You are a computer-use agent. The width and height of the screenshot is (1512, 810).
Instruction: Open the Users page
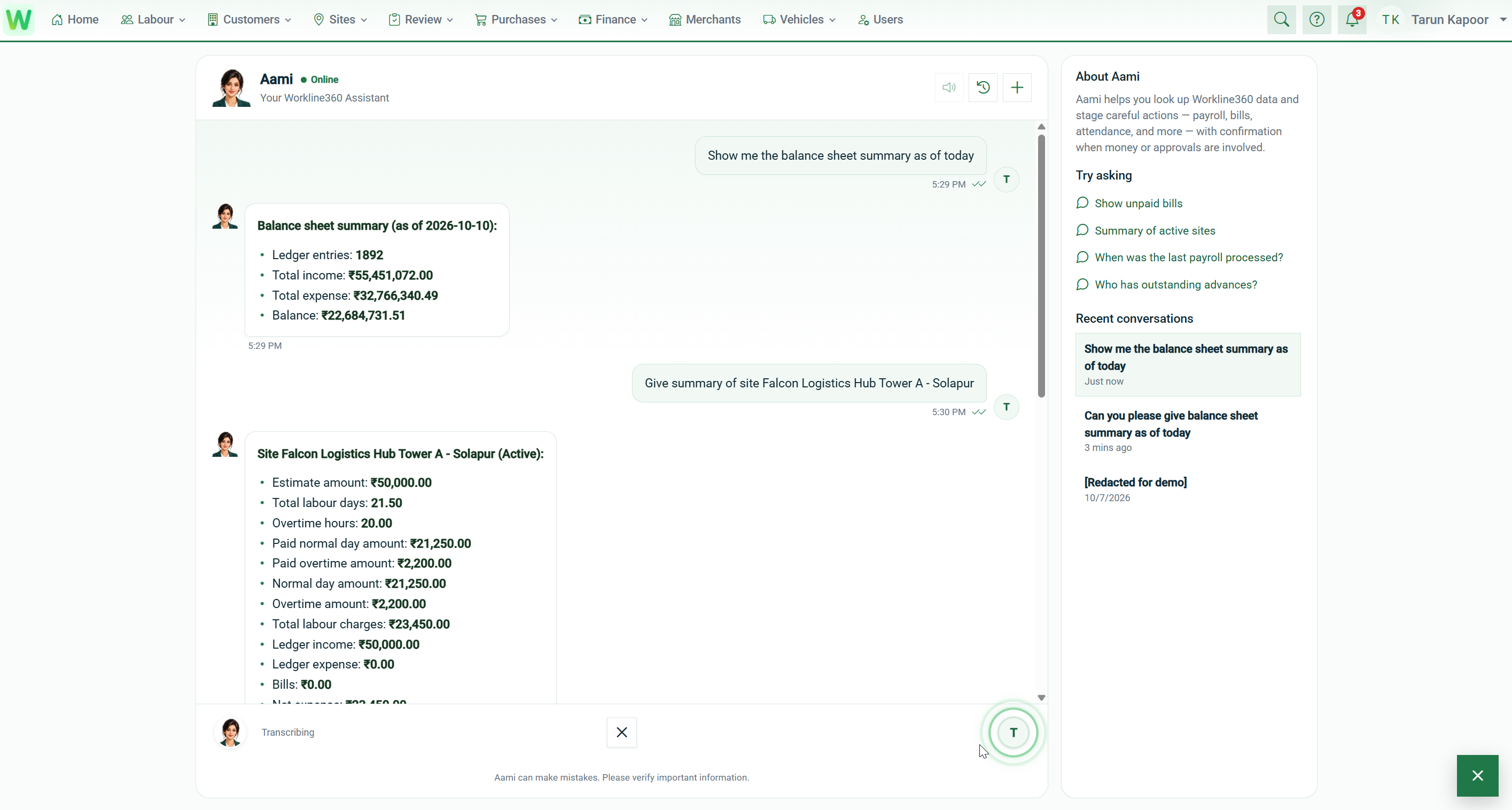click(x=880, y=19)
